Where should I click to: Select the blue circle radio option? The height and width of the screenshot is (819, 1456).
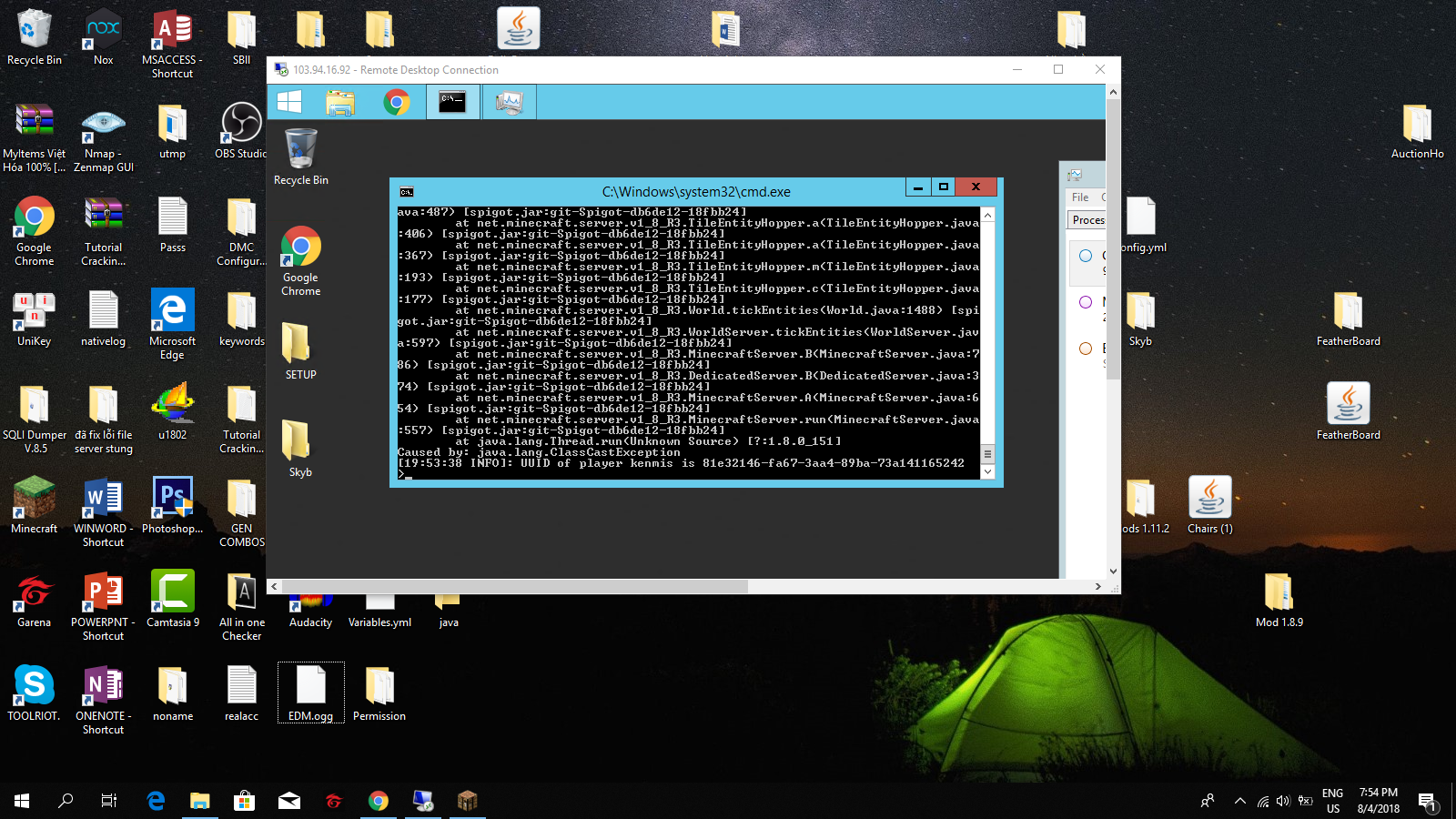(1086, 256)
